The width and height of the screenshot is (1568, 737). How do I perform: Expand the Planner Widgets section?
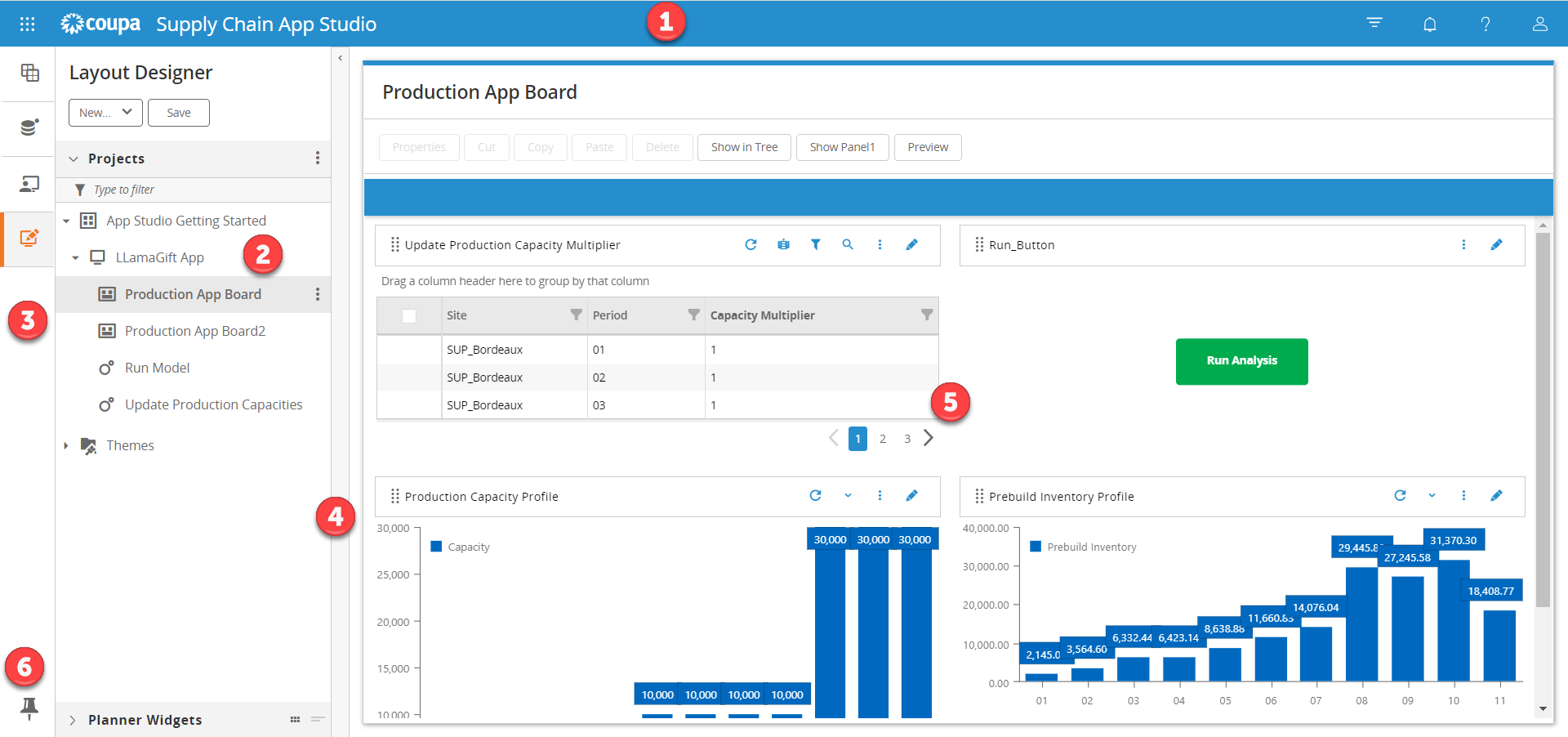tap(72, 720)
